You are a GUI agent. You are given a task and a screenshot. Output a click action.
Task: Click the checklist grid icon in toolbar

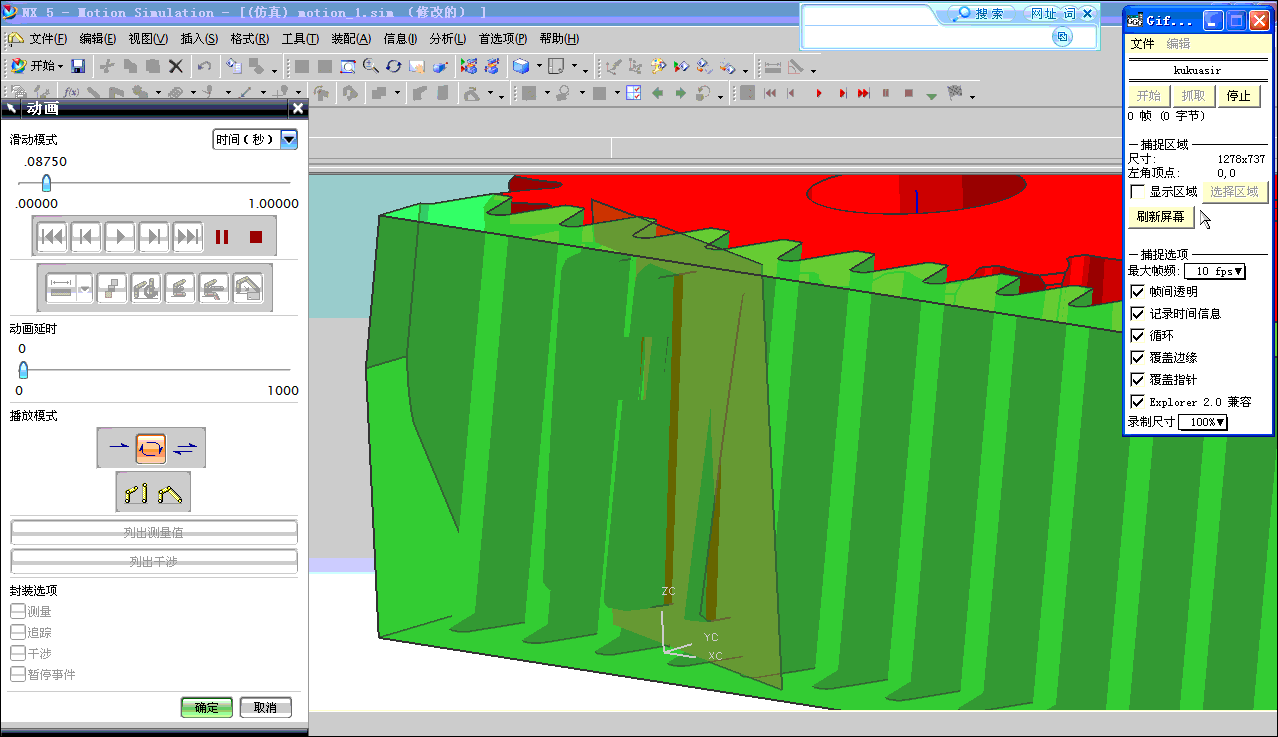633,93
